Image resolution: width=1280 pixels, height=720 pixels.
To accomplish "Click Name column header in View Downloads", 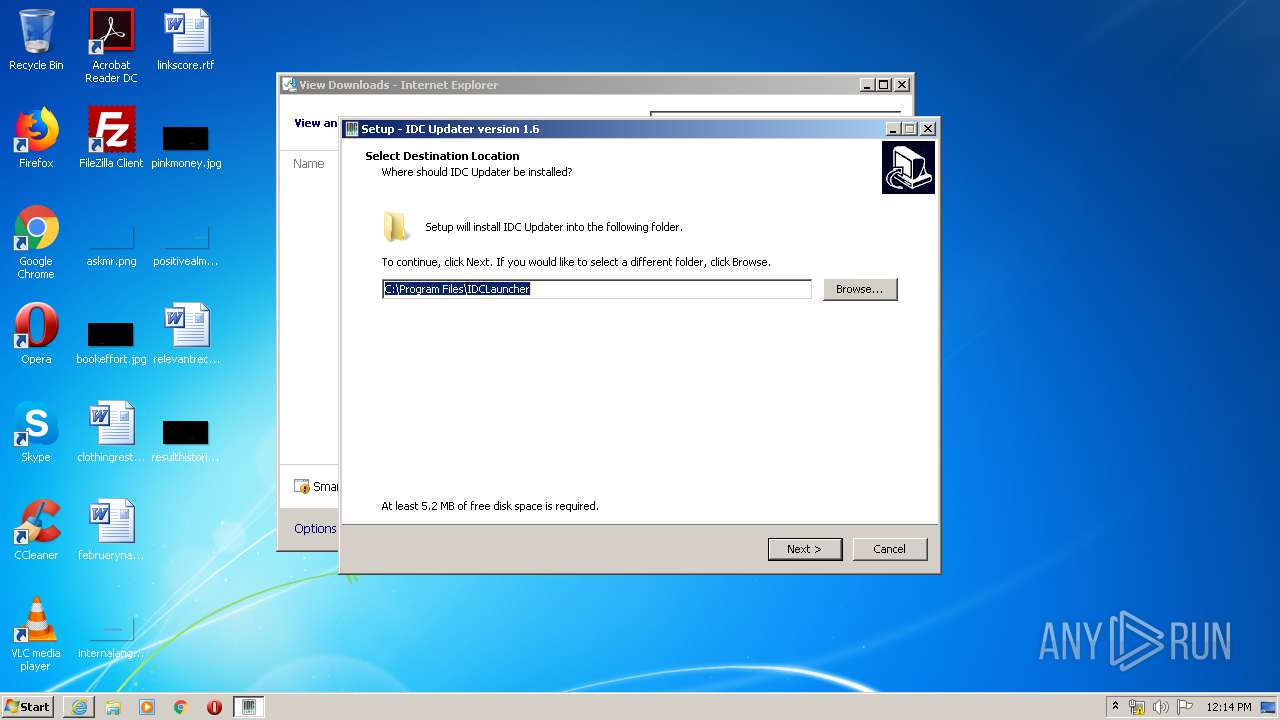I will pyautogui.click(x=309, y=164).
